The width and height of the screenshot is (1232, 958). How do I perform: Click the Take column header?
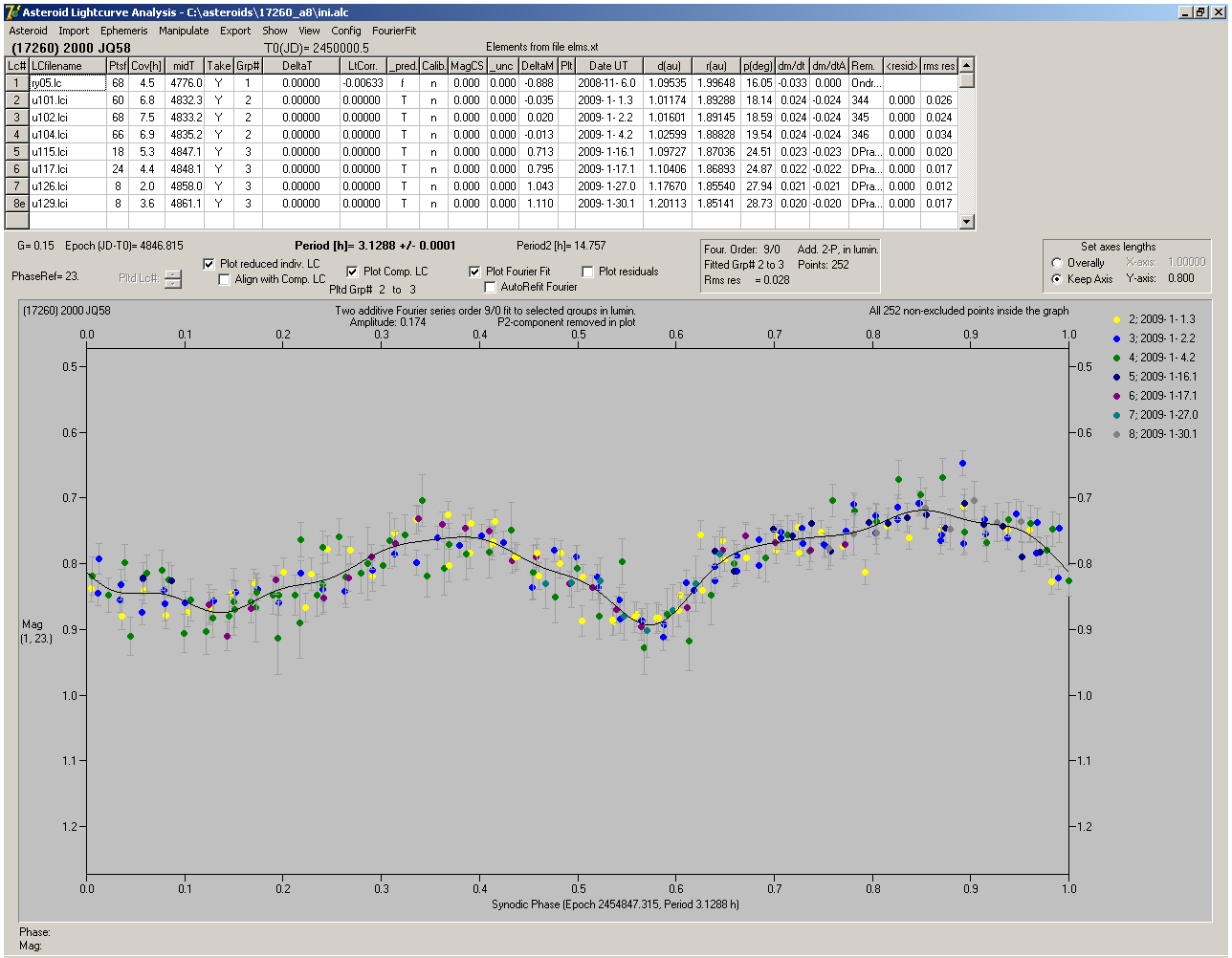click(x=219, y=66)
